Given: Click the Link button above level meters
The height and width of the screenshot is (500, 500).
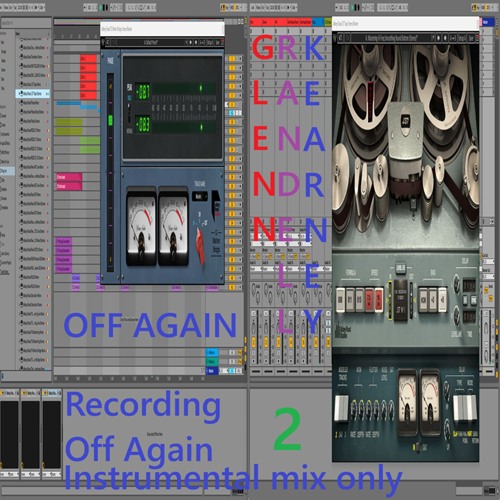Looking at the screenshot, I should point(401,268).
